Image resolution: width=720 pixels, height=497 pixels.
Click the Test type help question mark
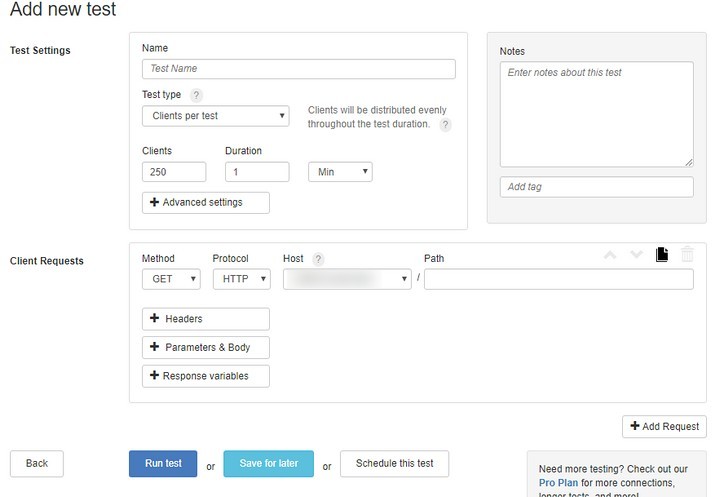tap(196, 95)
